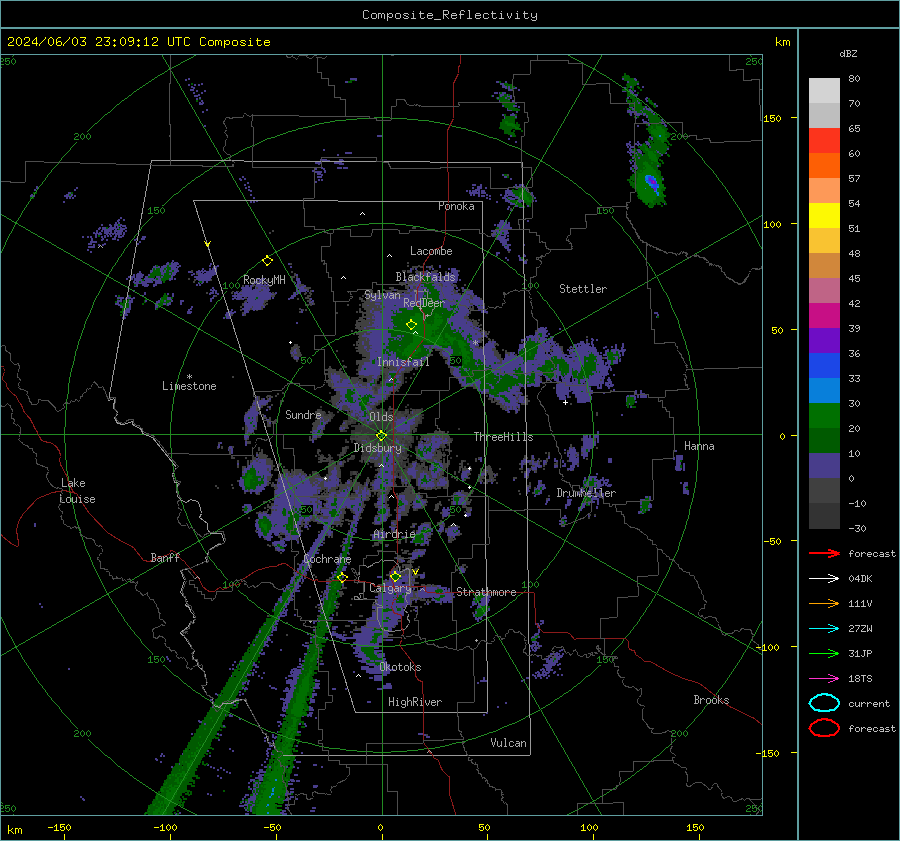Select the 65 dBZ red color swatch
Image resolution: width=900 pixels, height=841 pixels.
pyautogui.click(x=824, y=140)
